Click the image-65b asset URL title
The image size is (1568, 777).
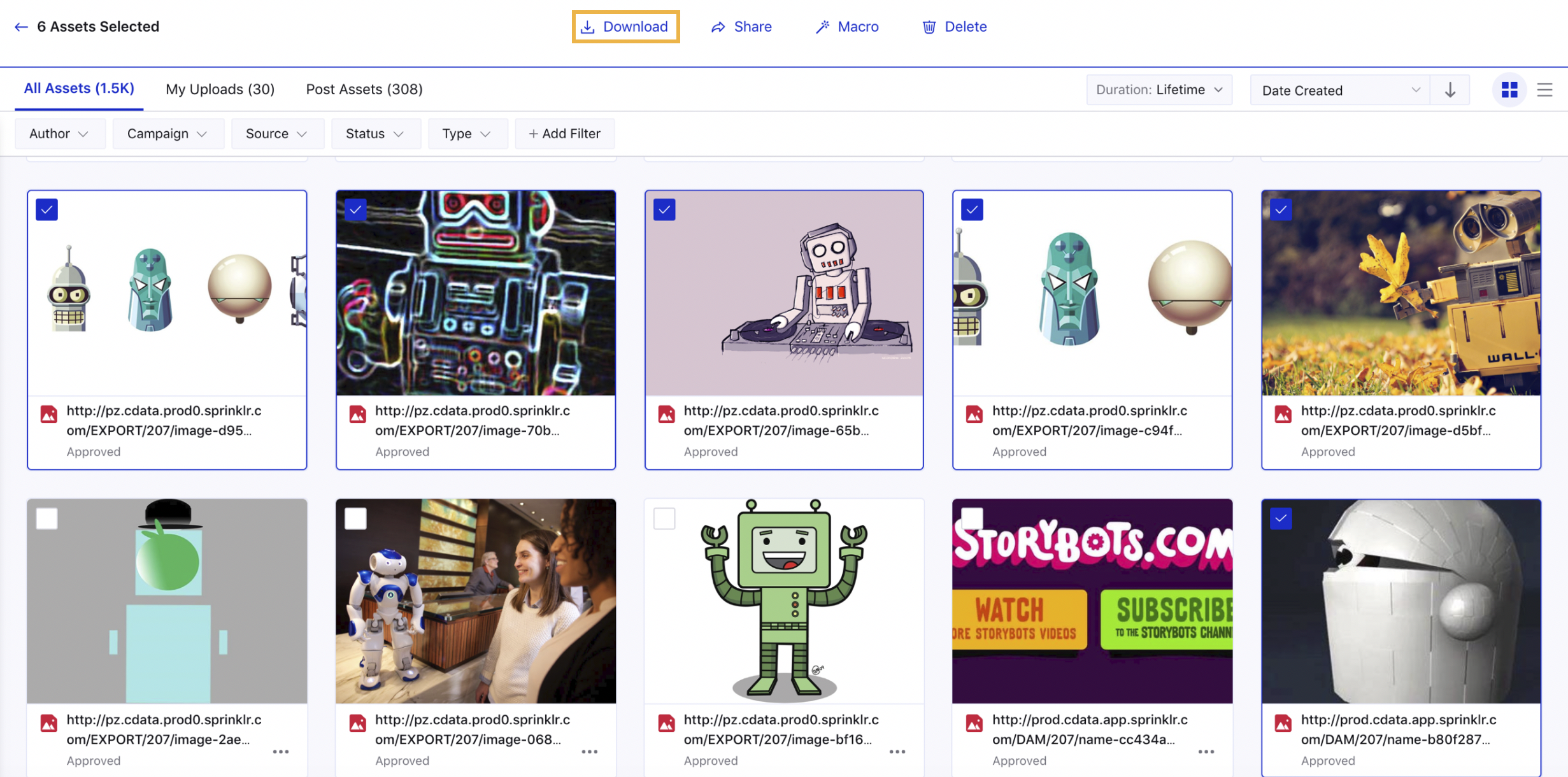click(781, 420)
